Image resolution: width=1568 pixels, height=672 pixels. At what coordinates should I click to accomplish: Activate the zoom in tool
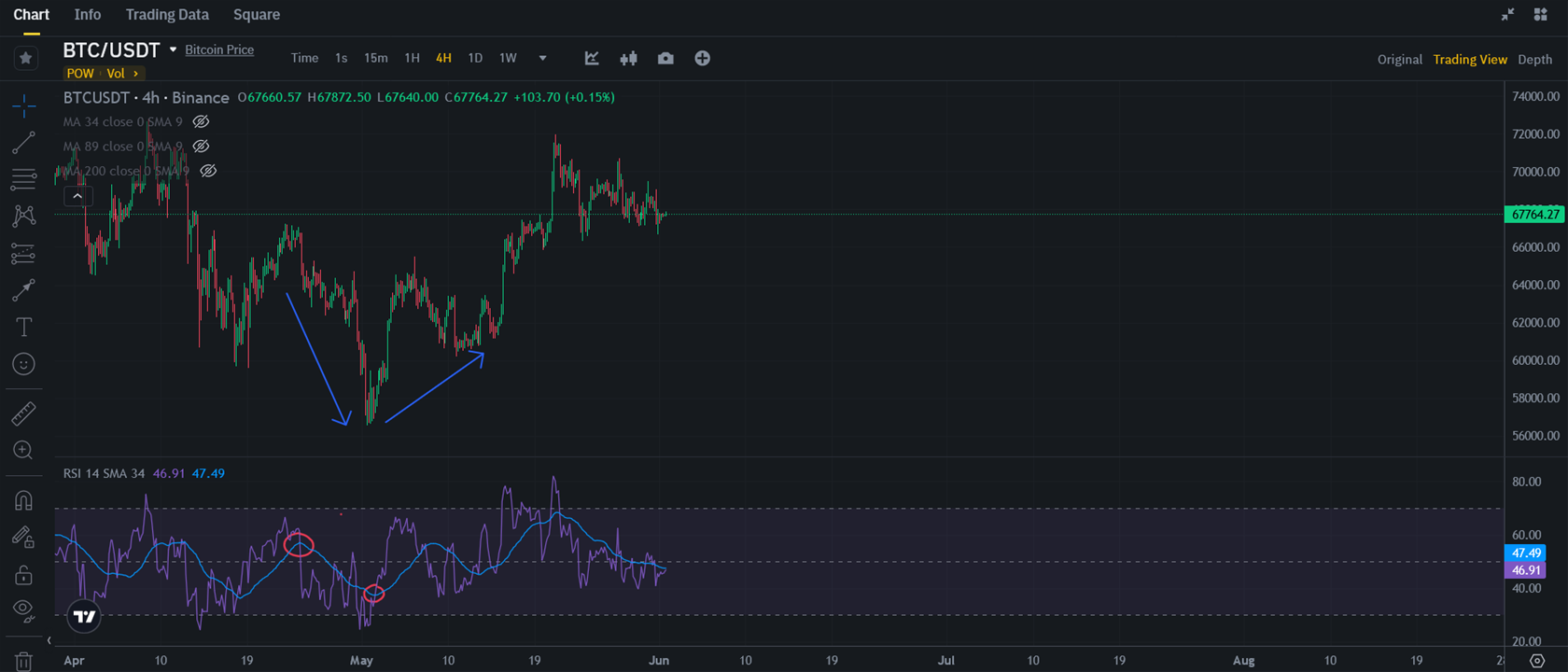24,451
